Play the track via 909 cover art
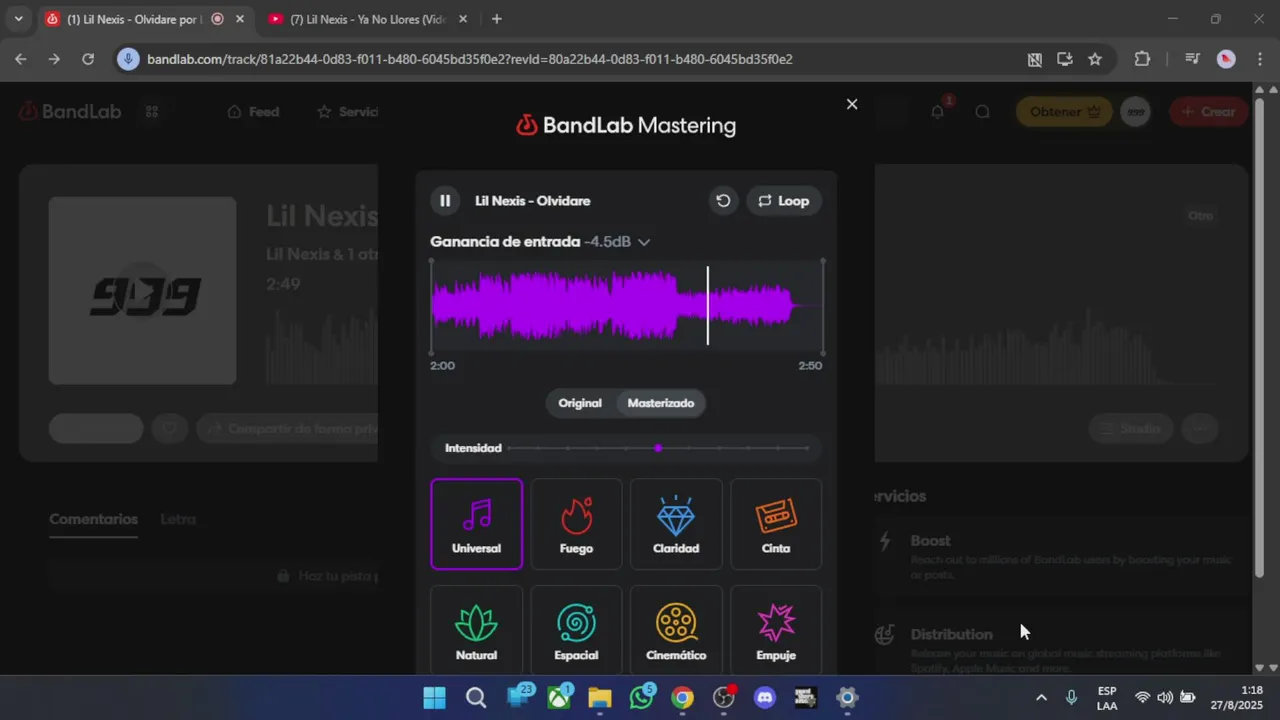The width and height of the screenshot is (1280, 720). [143, 291]
